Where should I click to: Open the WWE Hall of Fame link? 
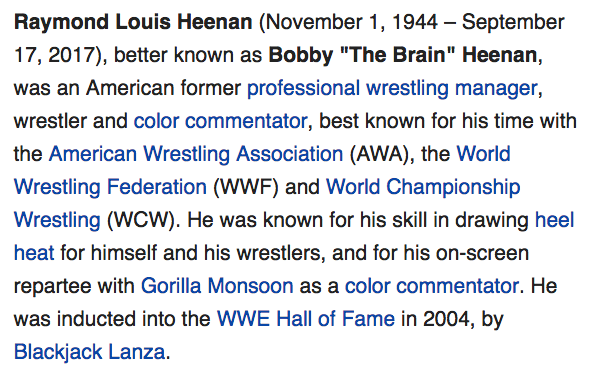click(306, 319)
